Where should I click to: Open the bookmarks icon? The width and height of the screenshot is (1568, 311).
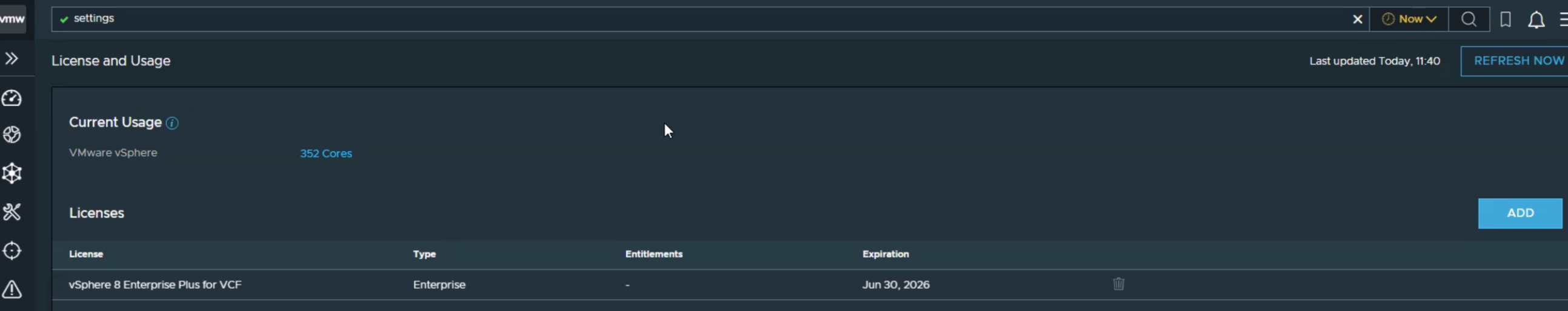pyautogui.click(x=1505, y=19)
